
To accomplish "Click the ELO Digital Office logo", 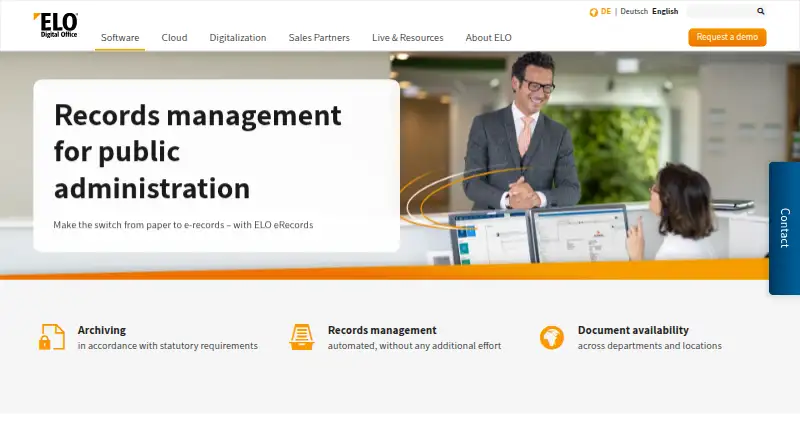I will pyautogui.click(x=56, y=25).
